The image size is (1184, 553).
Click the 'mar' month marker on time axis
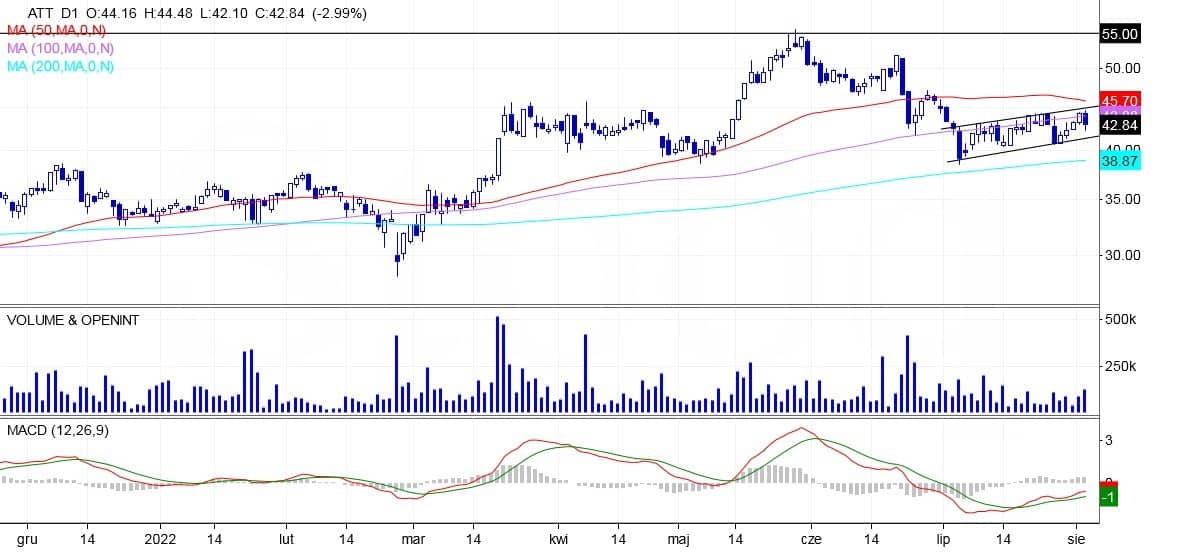[411, 538]
